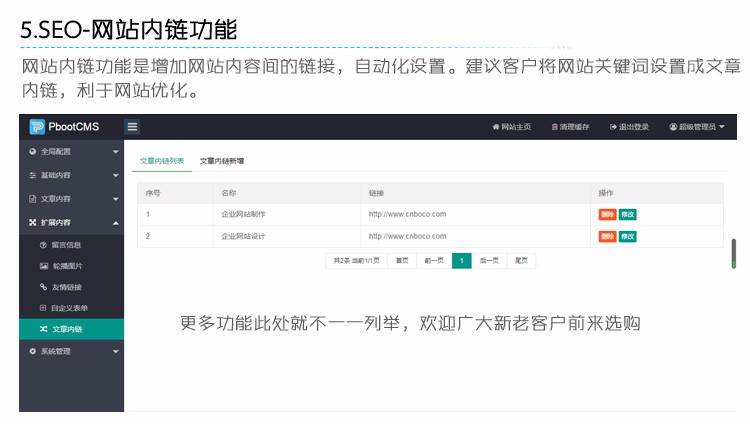Screen dimensions: 750x424
Task: Open 留言信息 from sidebar
Action: pos(67,245)
